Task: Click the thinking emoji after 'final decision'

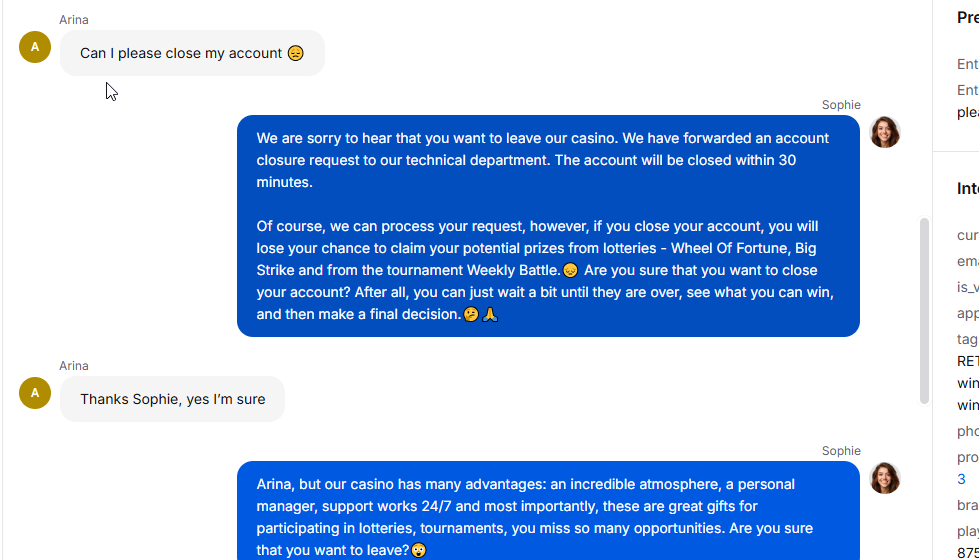Action: [471, 314]
